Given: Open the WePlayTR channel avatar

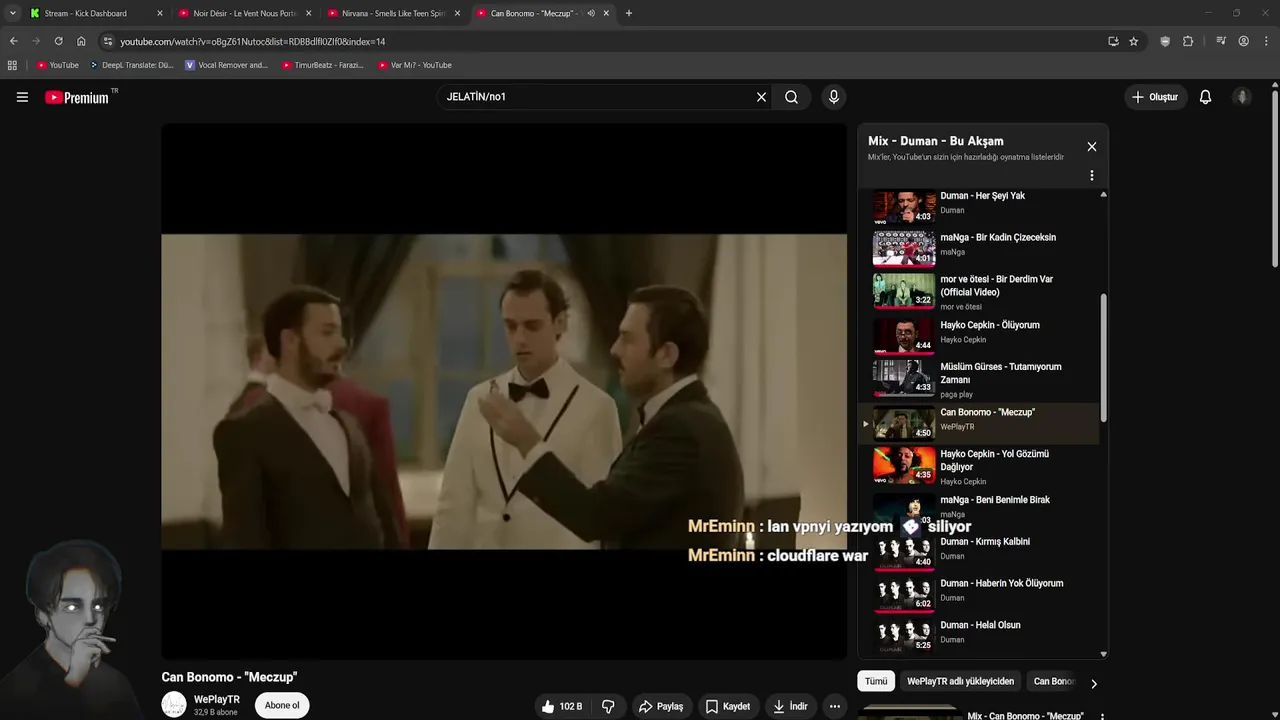Looking at the screenshot, I should pyautogui.click(x=174, y=704).
